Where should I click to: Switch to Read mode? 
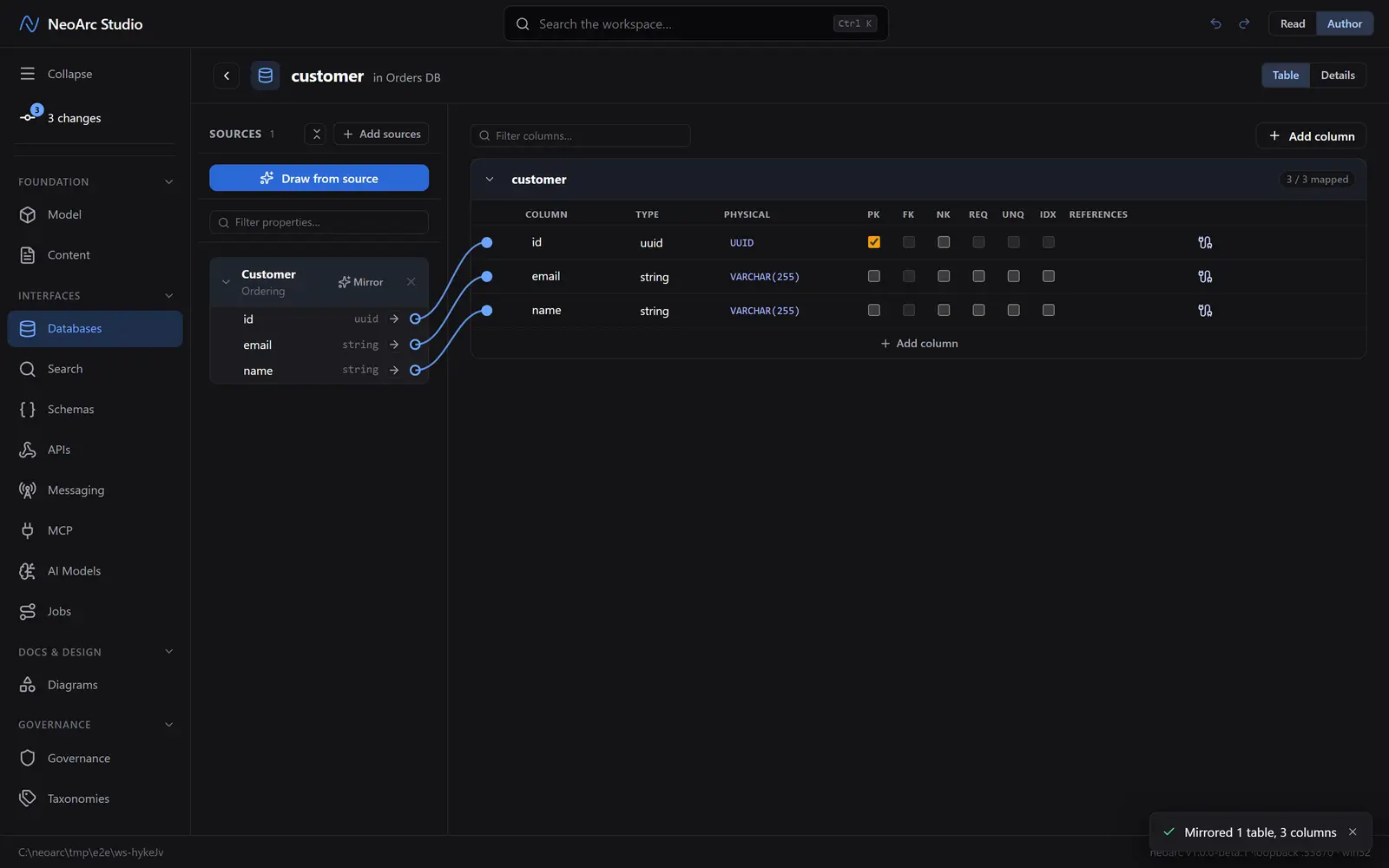click(1293, 23)
